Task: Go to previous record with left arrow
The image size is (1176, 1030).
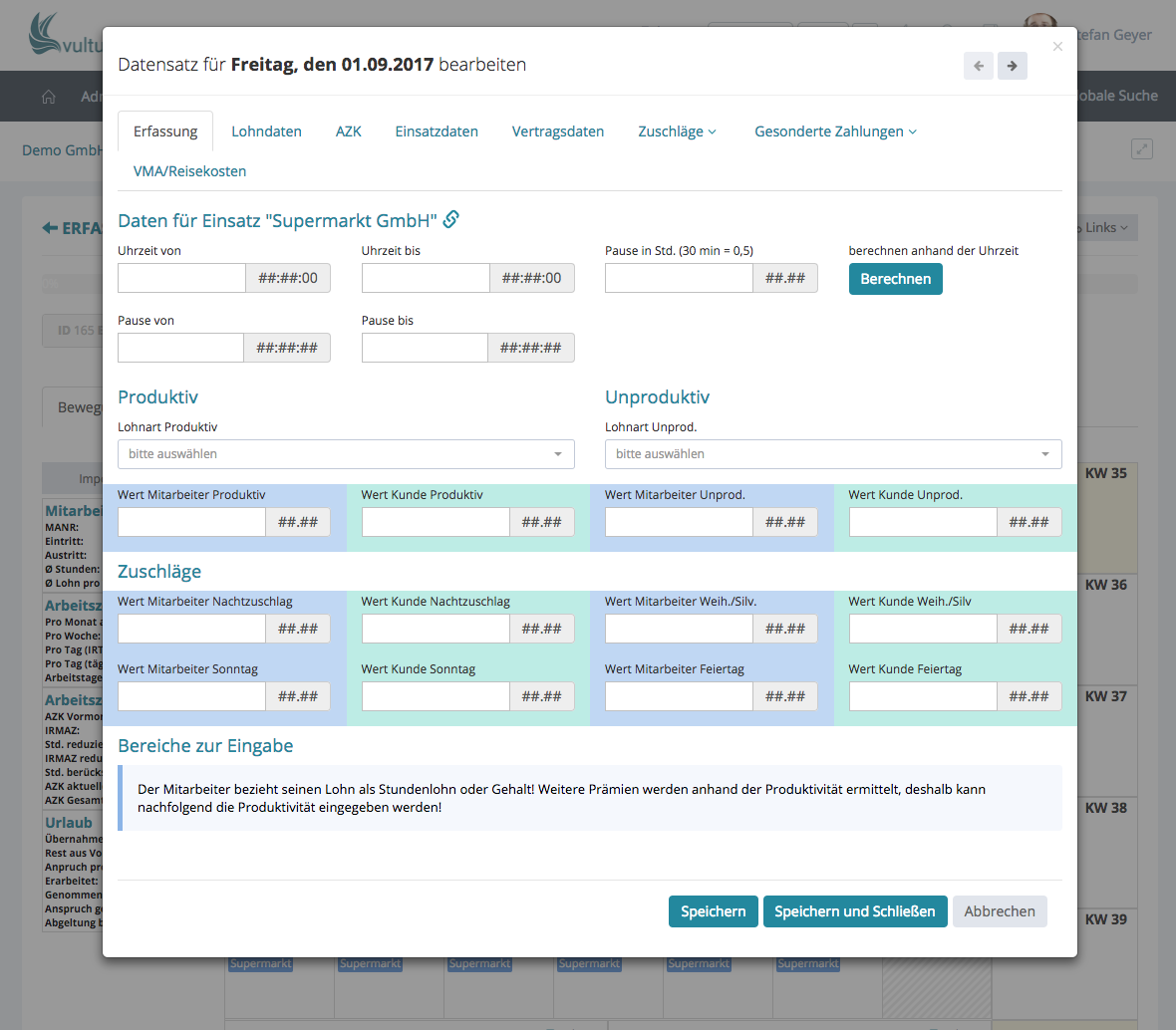Action: pyautogui.click(x=978, y=66)
